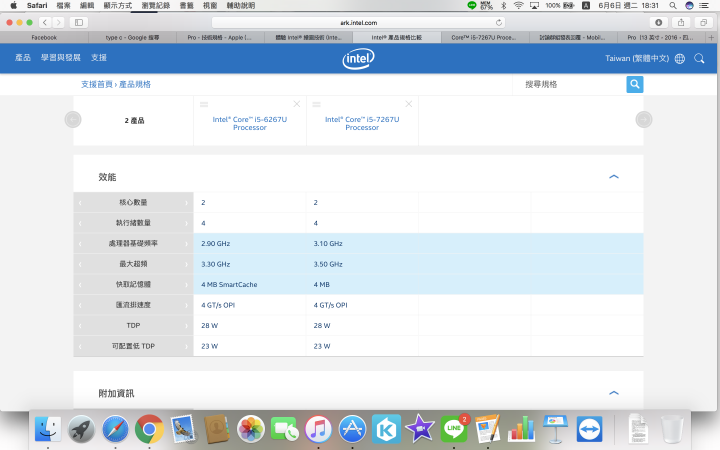This screenshot has height=450, width=720.
Task: Click Safari's forward navigation arrow
Action: pyautogui.click(x=58, y=22)
